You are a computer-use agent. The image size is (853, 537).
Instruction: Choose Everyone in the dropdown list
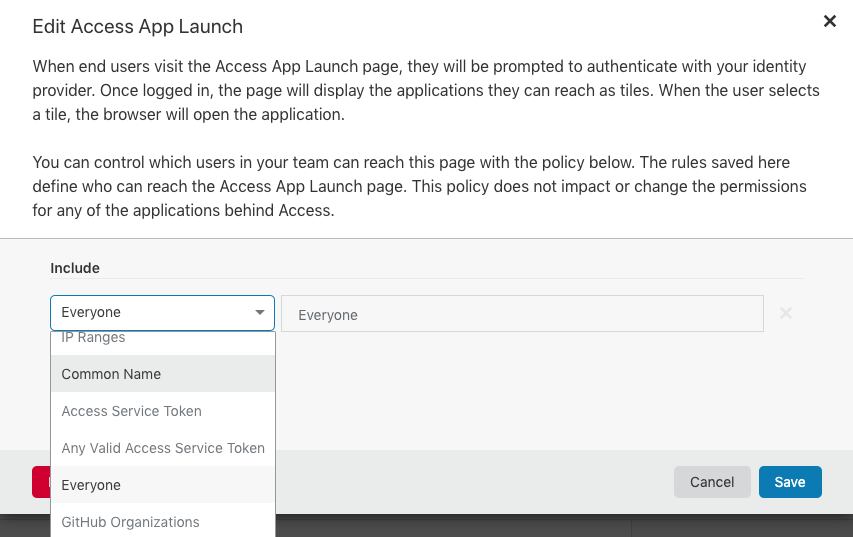point(163,485)
